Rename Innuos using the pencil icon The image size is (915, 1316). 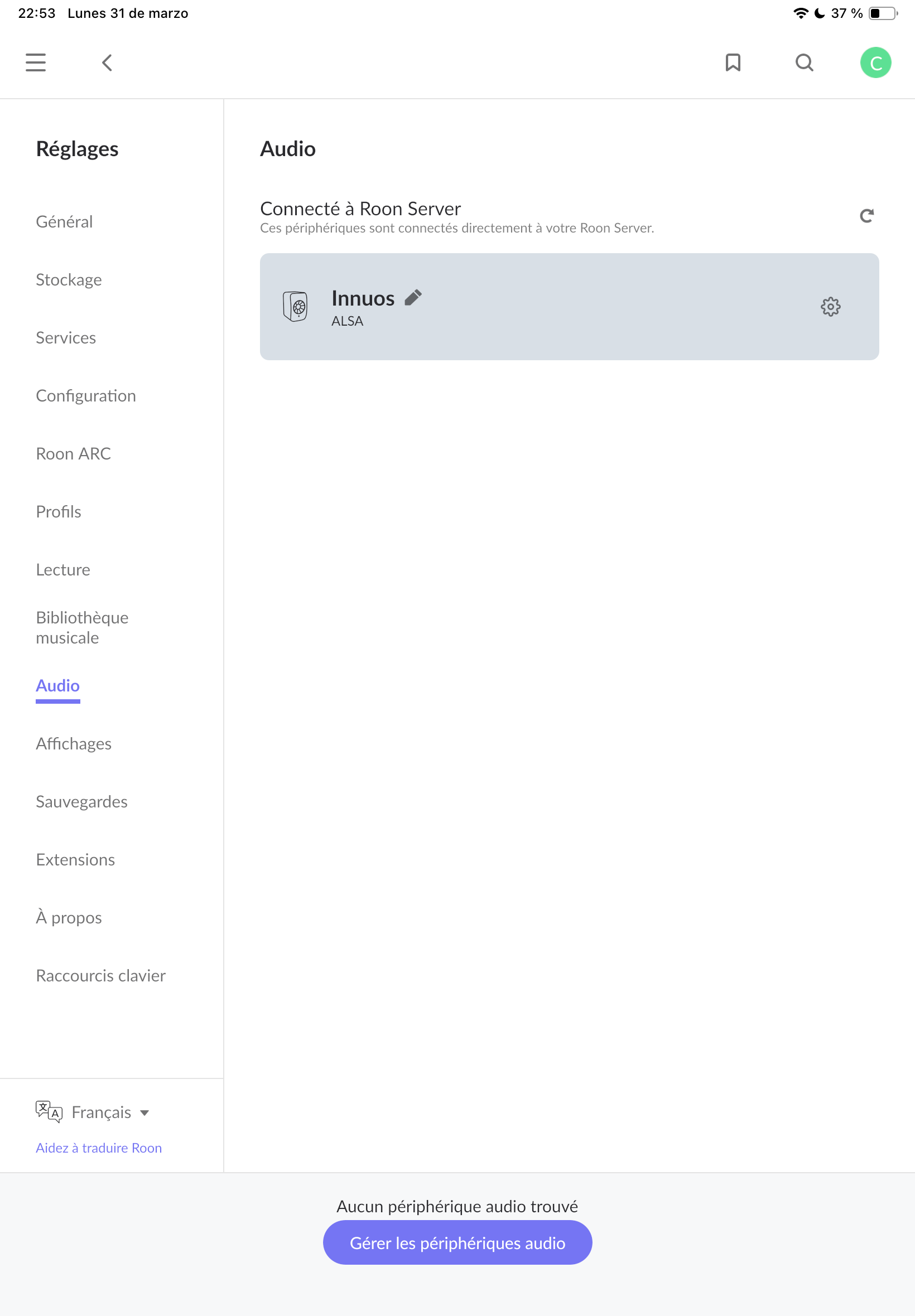[x=413, y=297]
